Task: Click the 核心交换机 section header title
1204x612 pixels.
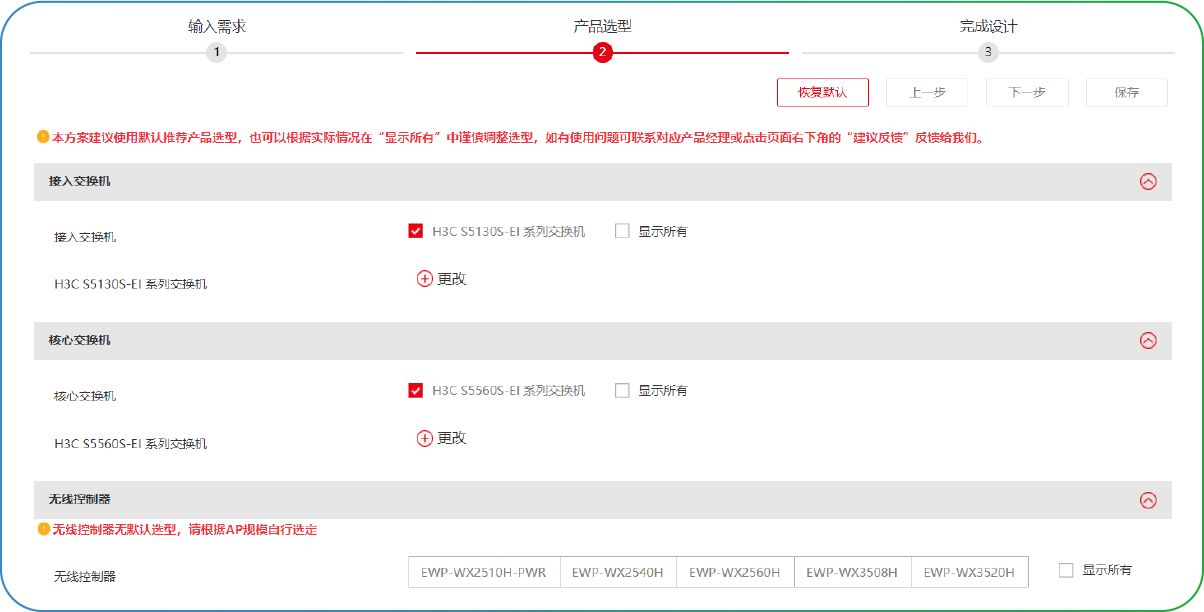Action: click(80, 341)
